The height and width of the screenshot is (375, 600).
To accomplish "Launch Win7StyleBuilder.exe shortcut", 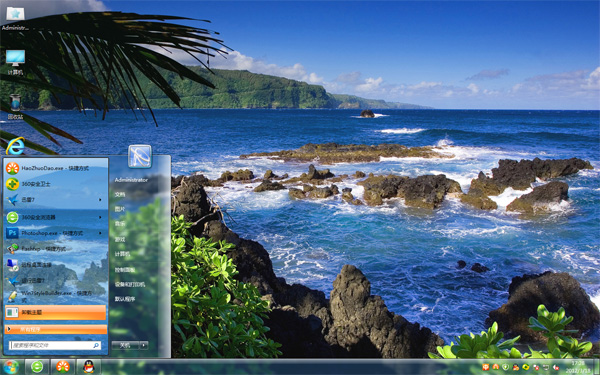I will (x=55, y=297).
